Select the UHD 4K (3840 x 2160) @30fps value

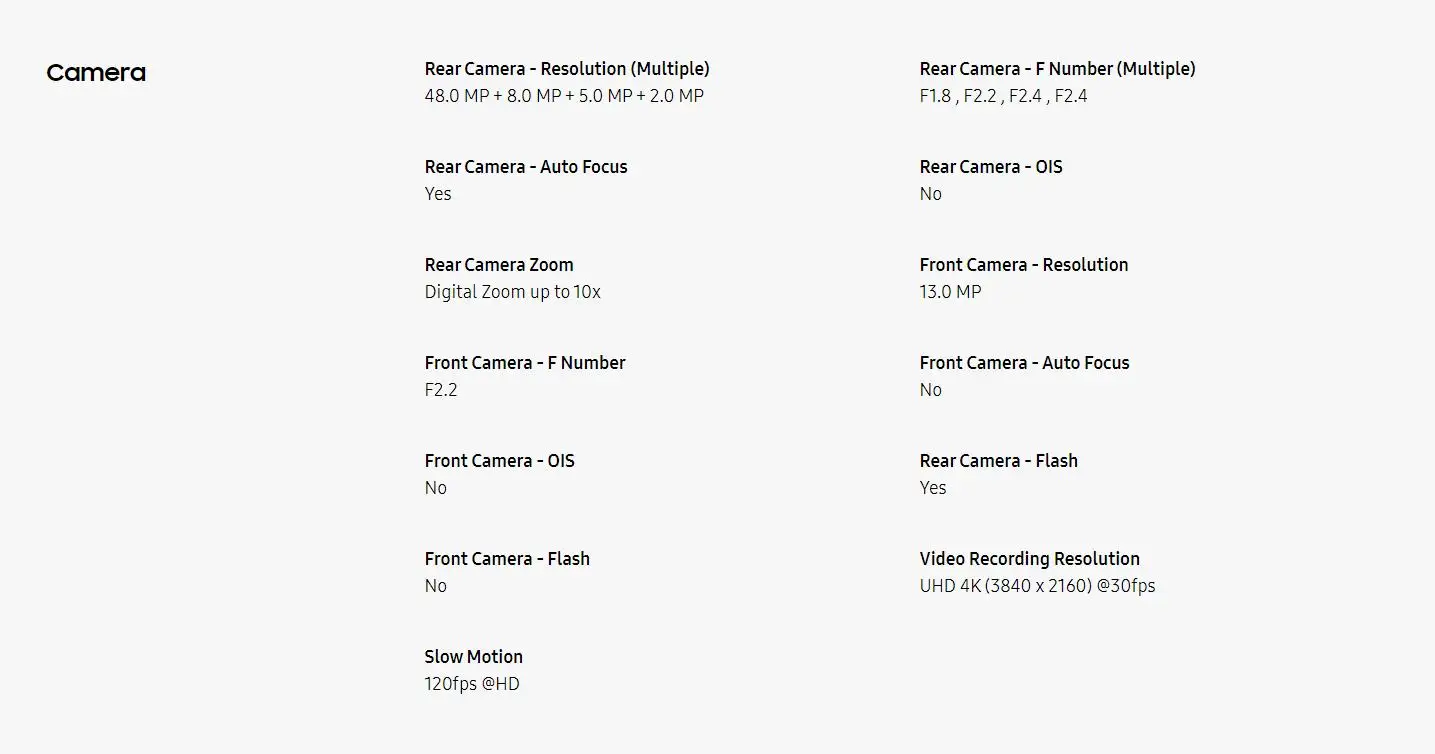pyautogui.click(x=1037, y=586)
